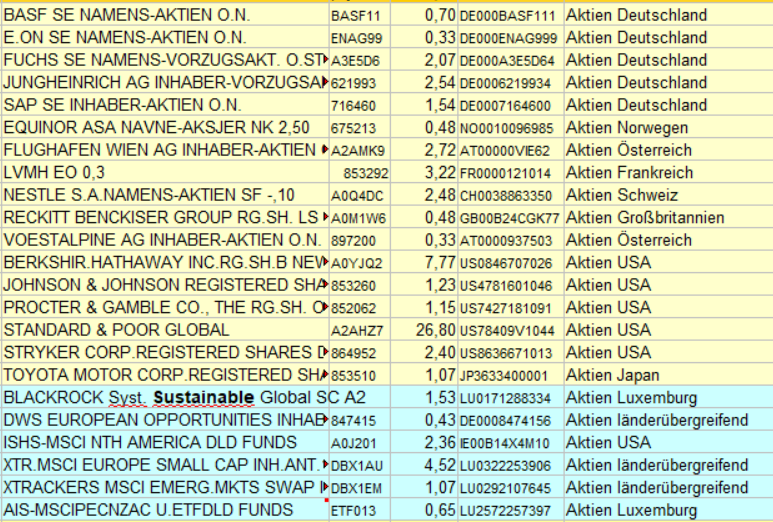Select AIS-MSCIPECNZAC U.ETFDLD FUNDS cell
773x522 pixels.
165,510
